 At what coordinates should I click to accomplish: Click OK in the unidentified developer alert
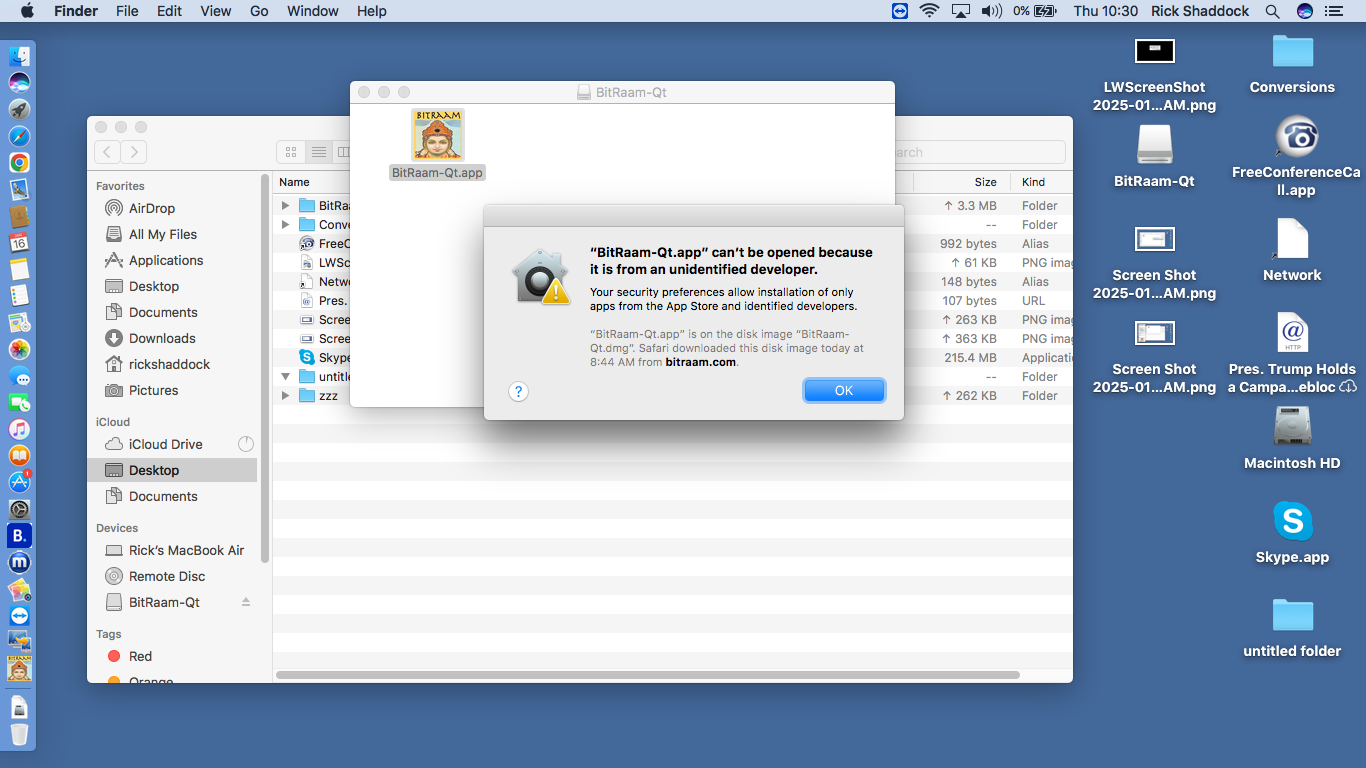844,391
